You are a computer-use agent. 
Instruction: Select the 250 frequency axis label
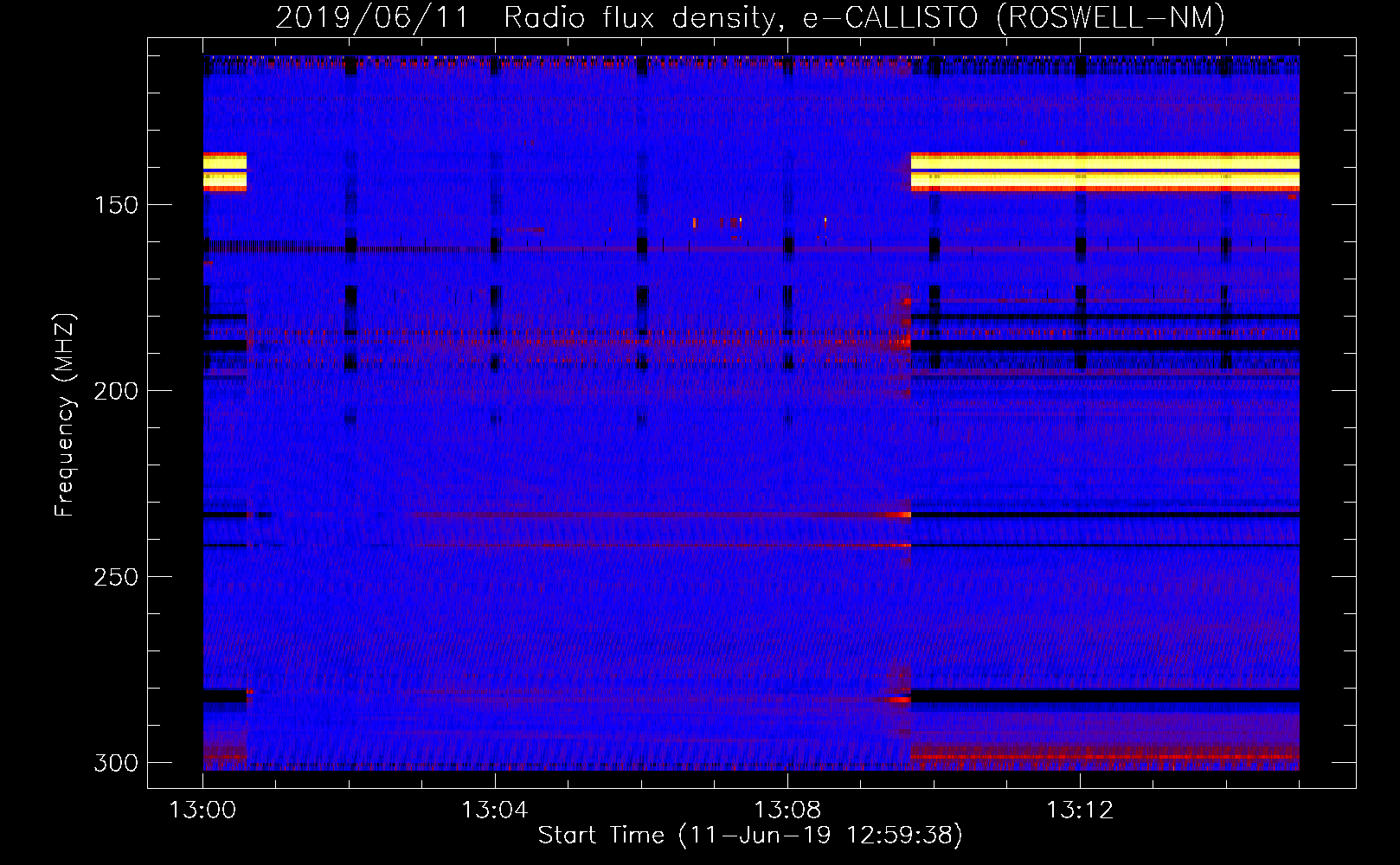(116, 577)
